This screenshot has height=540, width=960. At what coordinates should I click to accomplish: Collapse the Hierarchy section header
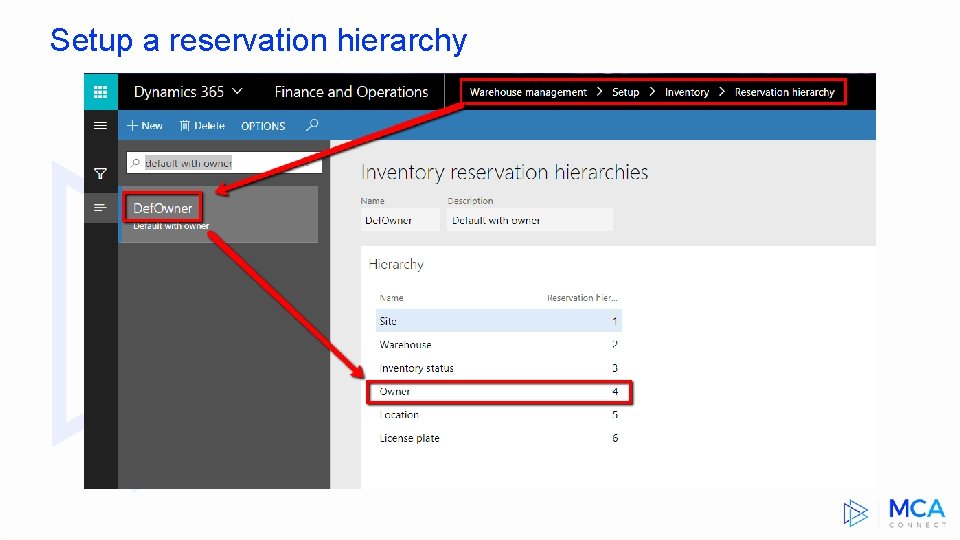tap(396, 264)
